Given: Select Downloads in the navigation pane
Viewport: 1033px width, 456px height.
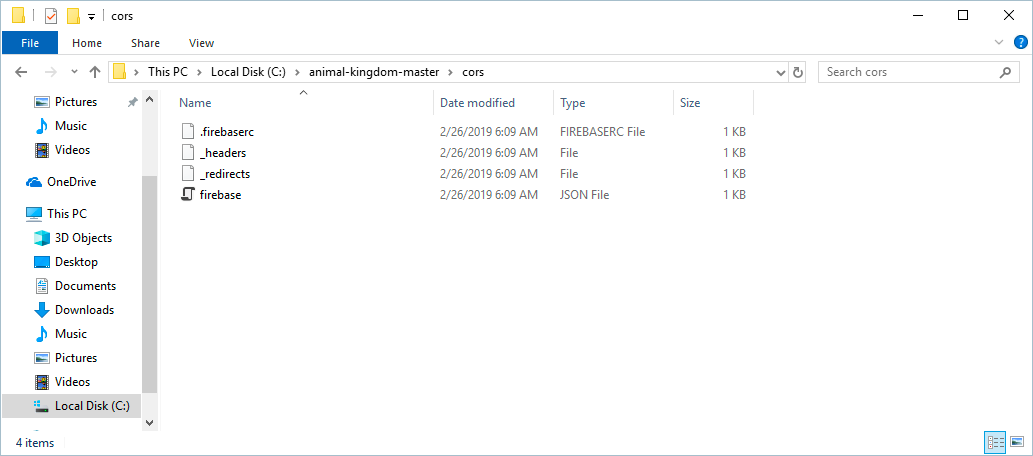Looking at the screenshot, I should tap(84, 310).
